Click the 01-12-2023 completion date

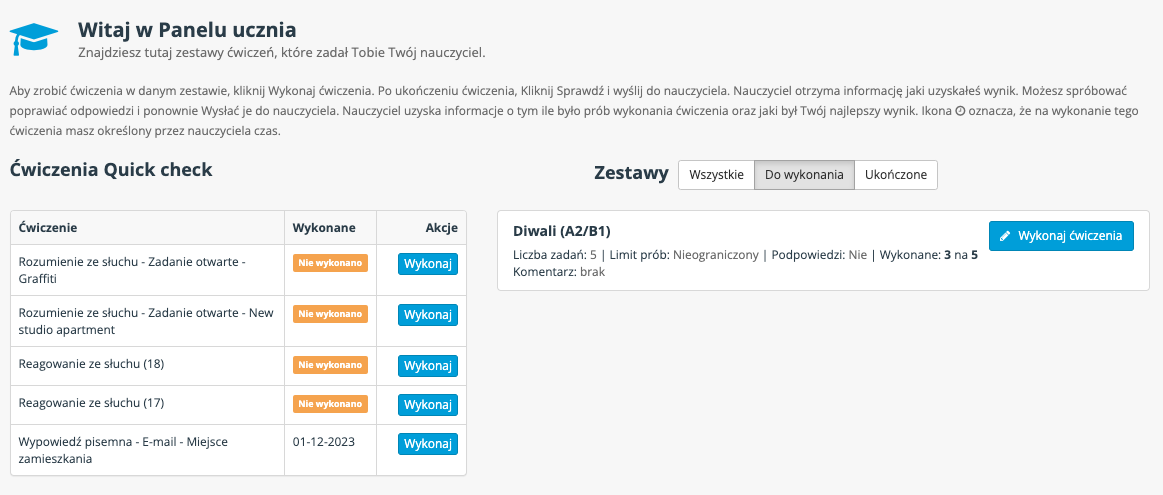324,442
